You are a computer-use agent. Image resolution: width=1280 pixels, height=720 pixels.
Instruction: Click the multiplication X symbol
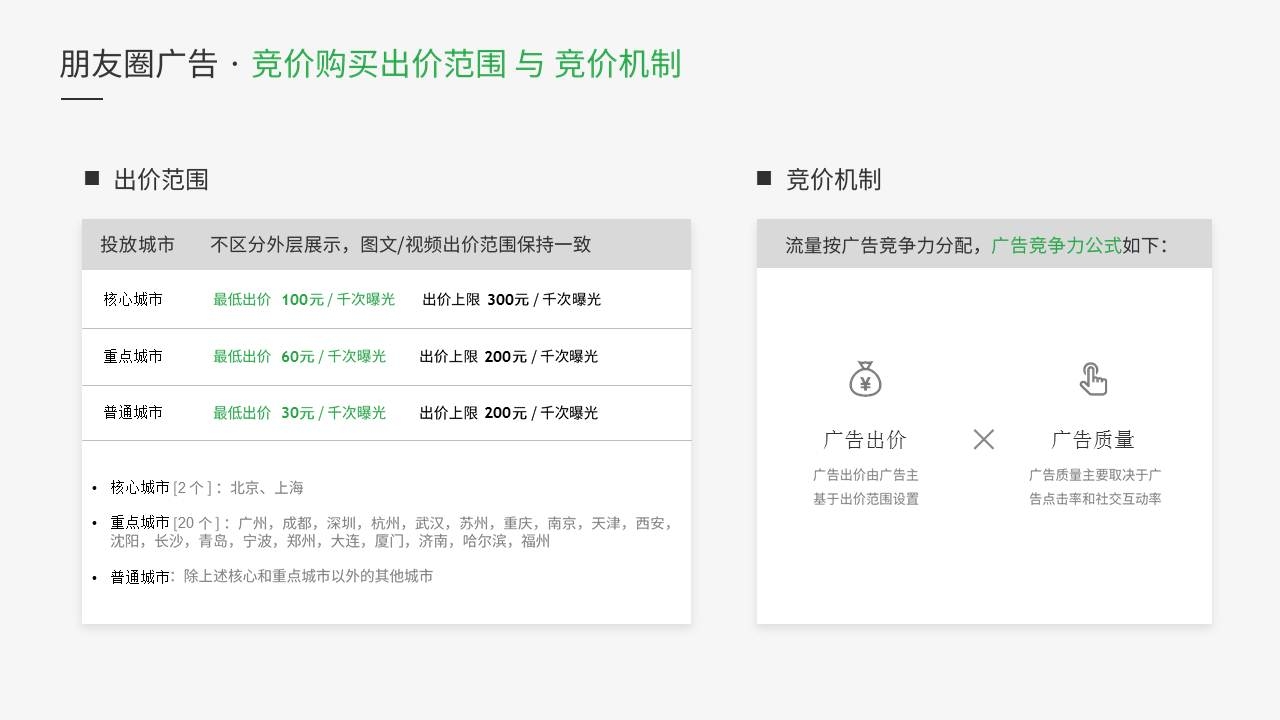coord(984,439)
